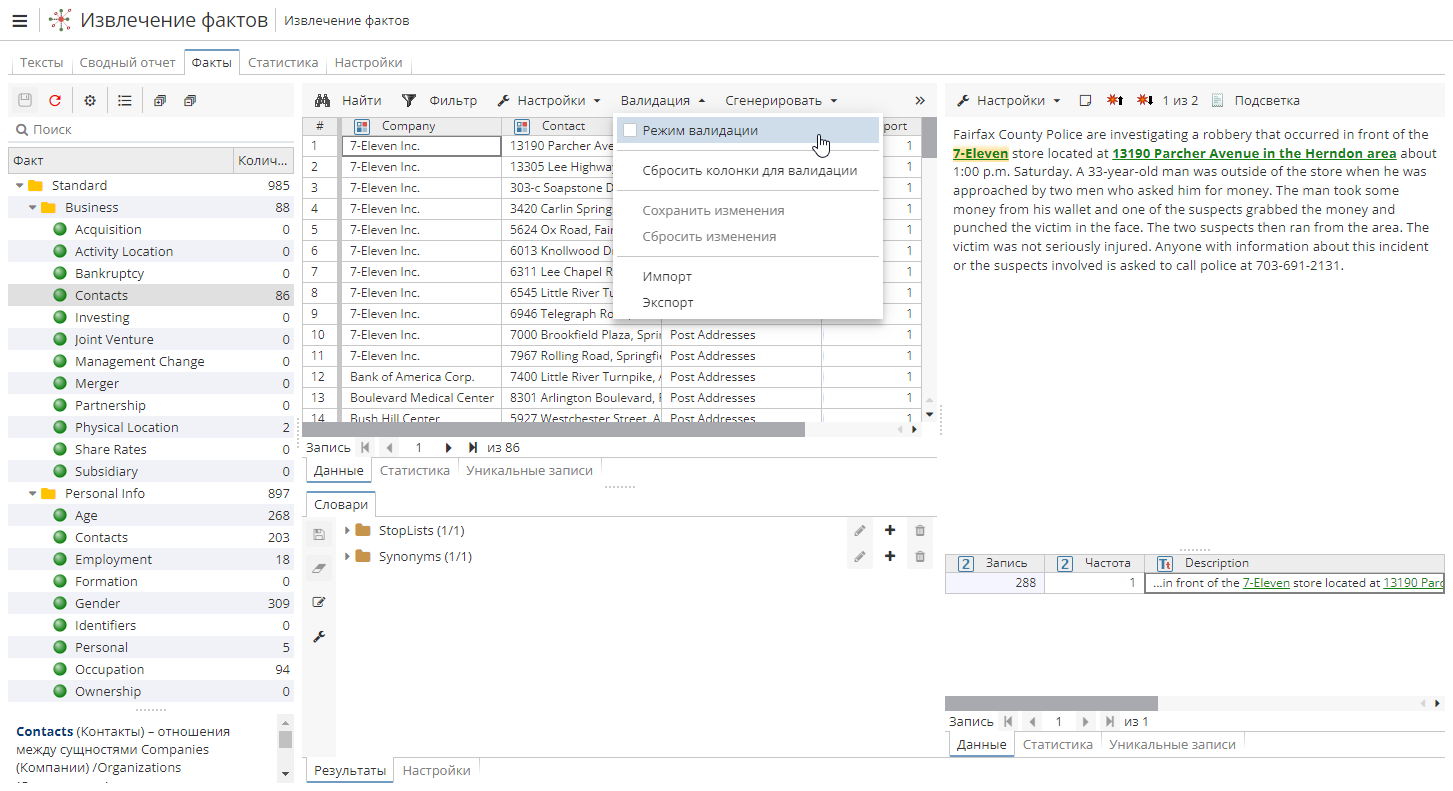Click the Поиск search field
Screen dimensions: 1453x791
(x=150, y=130)
